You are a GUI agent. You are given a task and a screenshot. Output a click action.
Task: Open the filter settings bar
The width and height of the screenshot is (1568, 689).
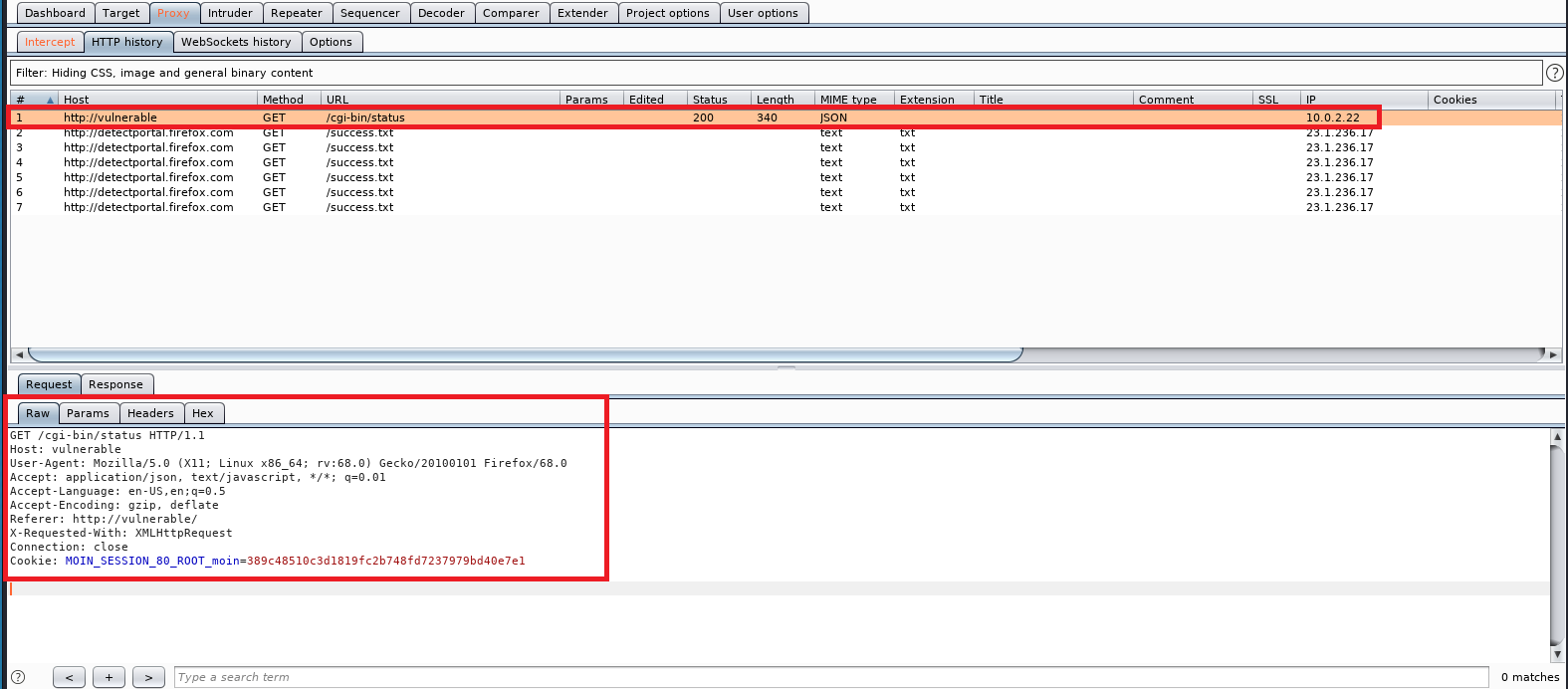click(775, 73)
